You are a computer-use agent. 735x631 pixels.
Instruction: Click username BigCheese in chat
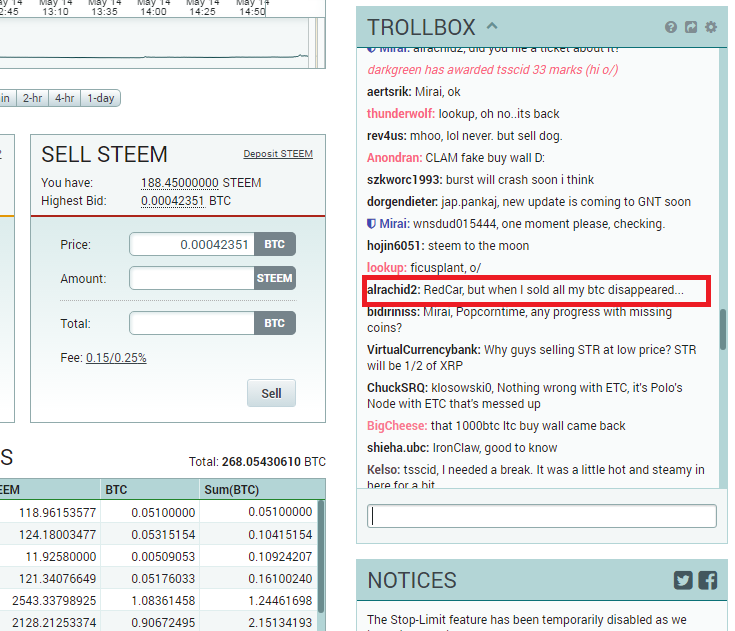coord(397,426)
